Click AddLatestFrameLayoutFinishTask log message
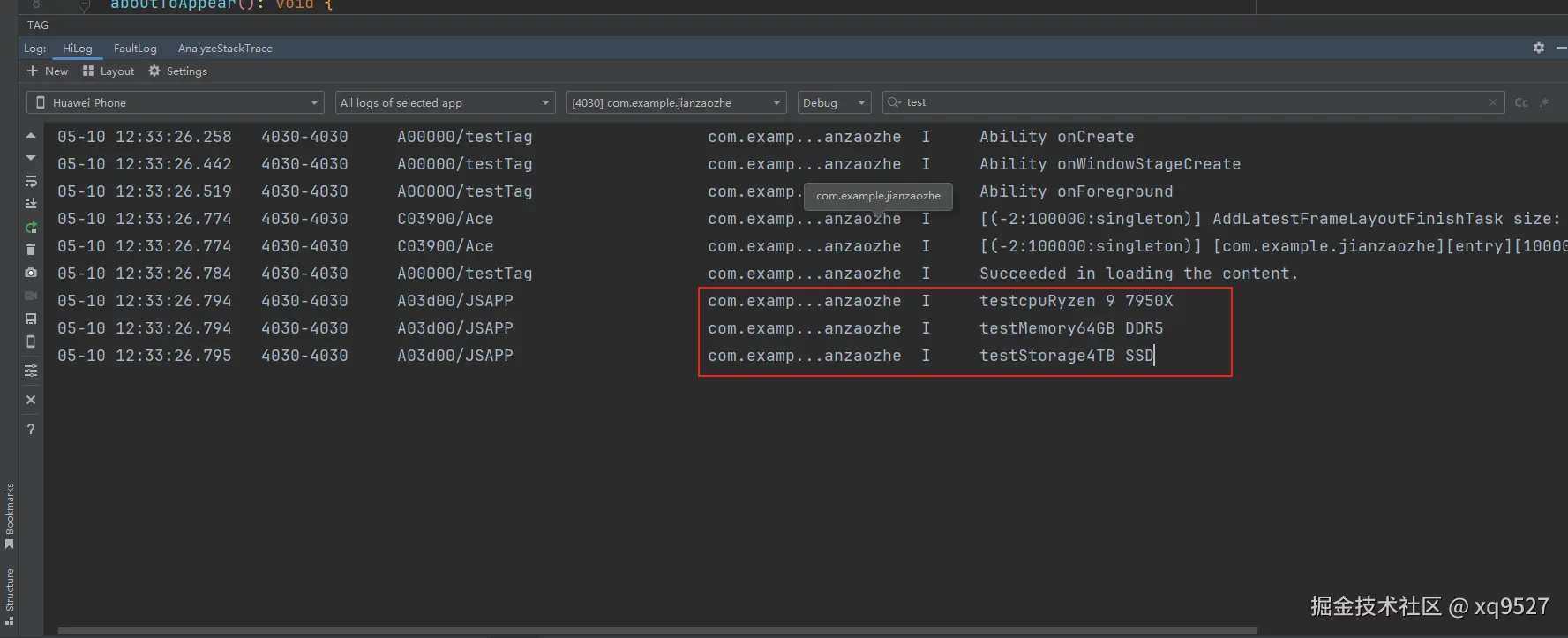Image resolution: width=1568 pixels, height=638 pixels. click(x=1270, y=219)
